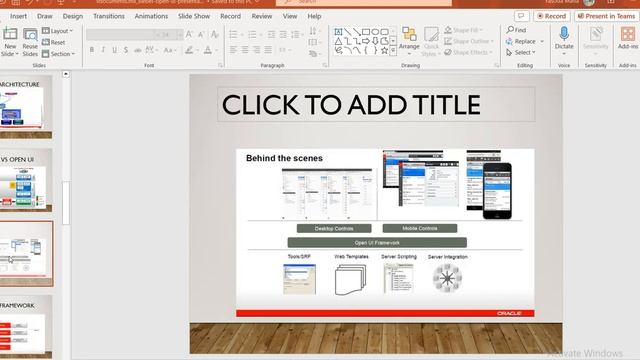Open the Paragraph dialog launcher

coord(325,65)
